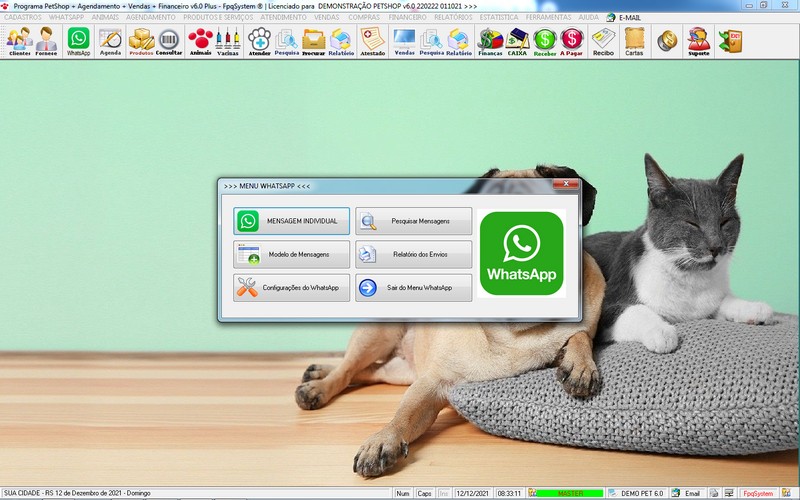Click the FpqSystem status bar label
The height and width of the screenshot is (500, 800).
(x=758, y=493)
